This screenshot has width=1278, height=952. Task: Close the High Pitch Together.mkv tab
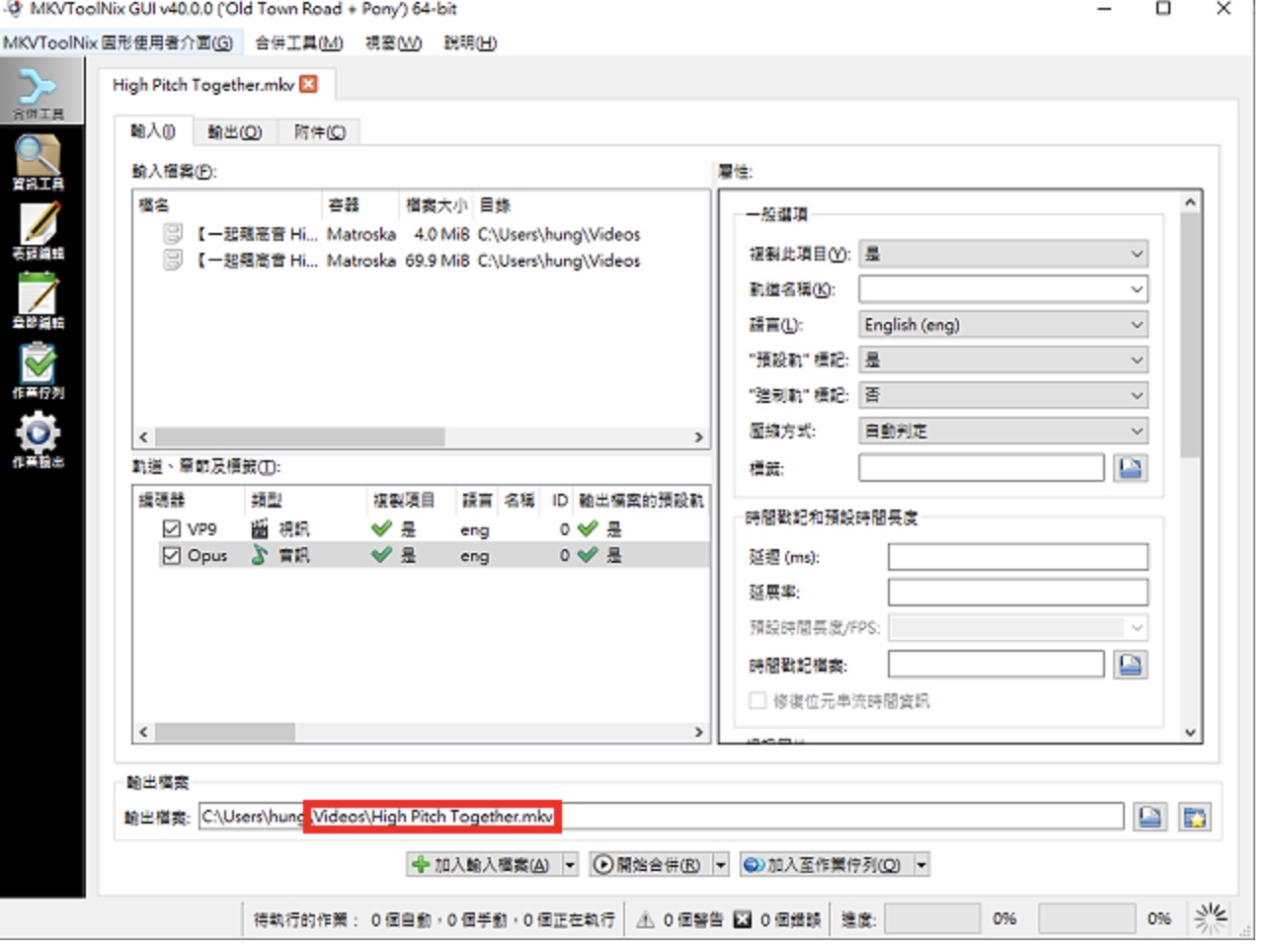click(309, 84)
